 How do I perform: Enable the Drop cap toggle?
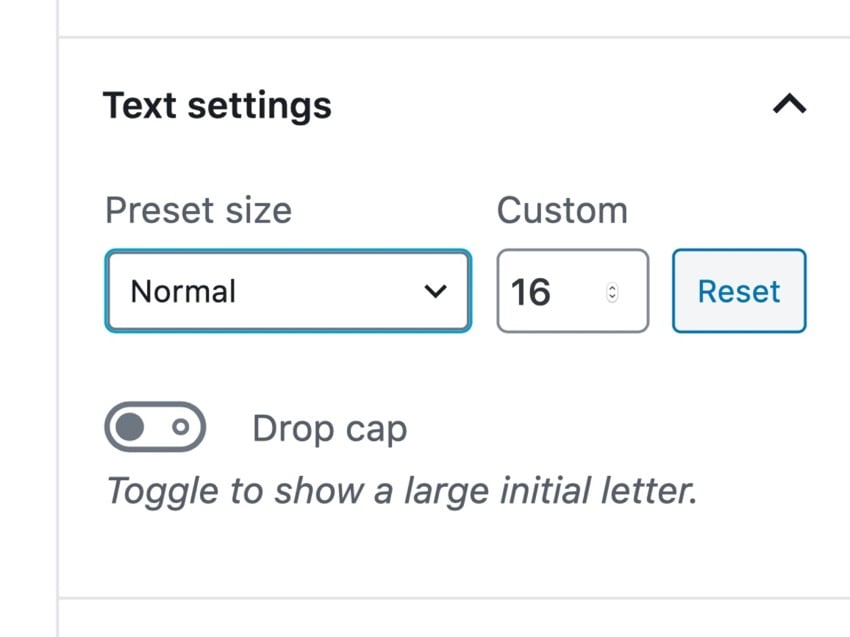tap(155, 428)
